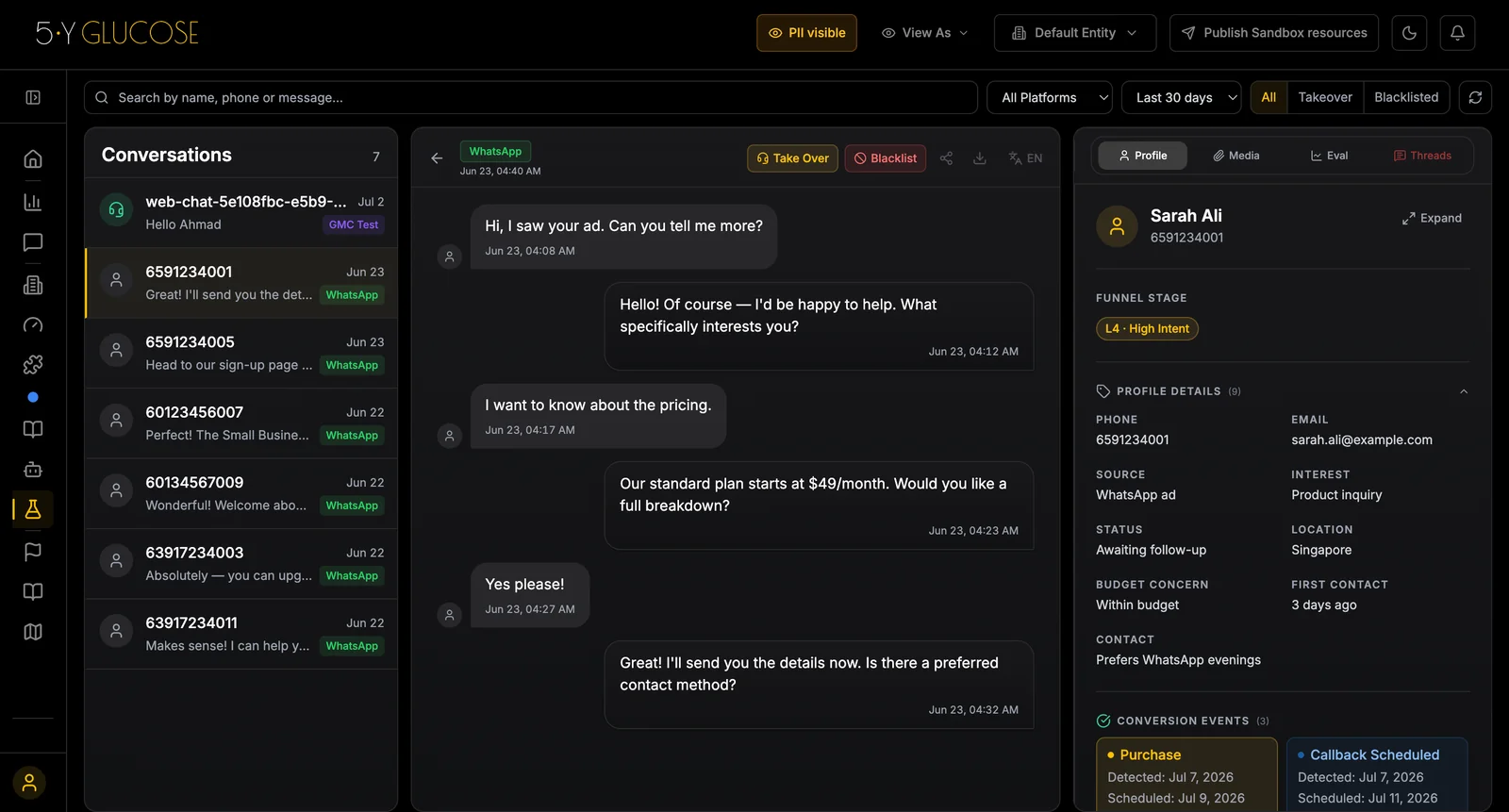This screenshot has height=812, width=1509.
Task: Filter conversations by Blacklisted
Action: [x=1406, y=97]
